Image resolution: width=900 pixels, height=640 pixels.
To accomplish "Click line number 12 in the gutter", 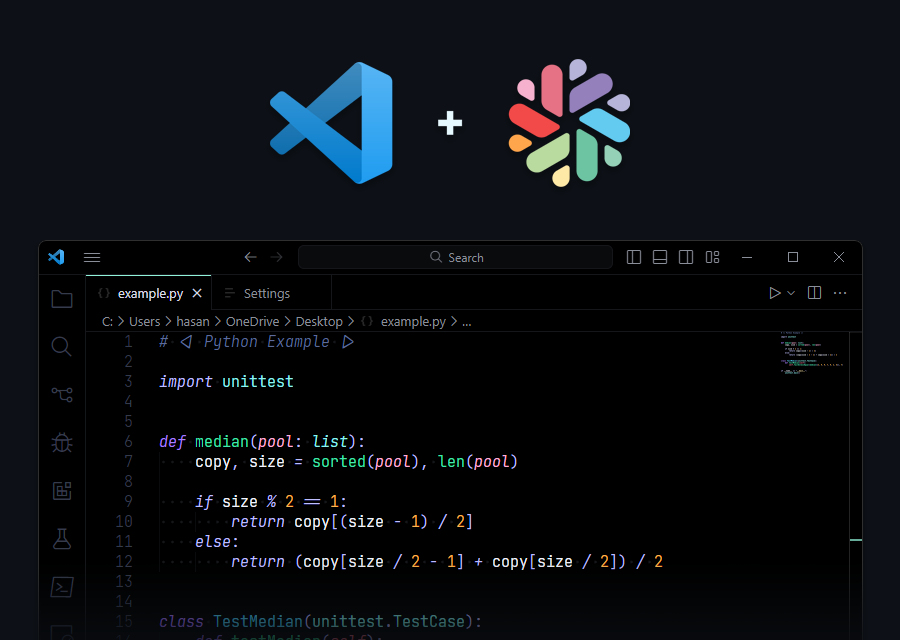I will (x=124, y=561).
